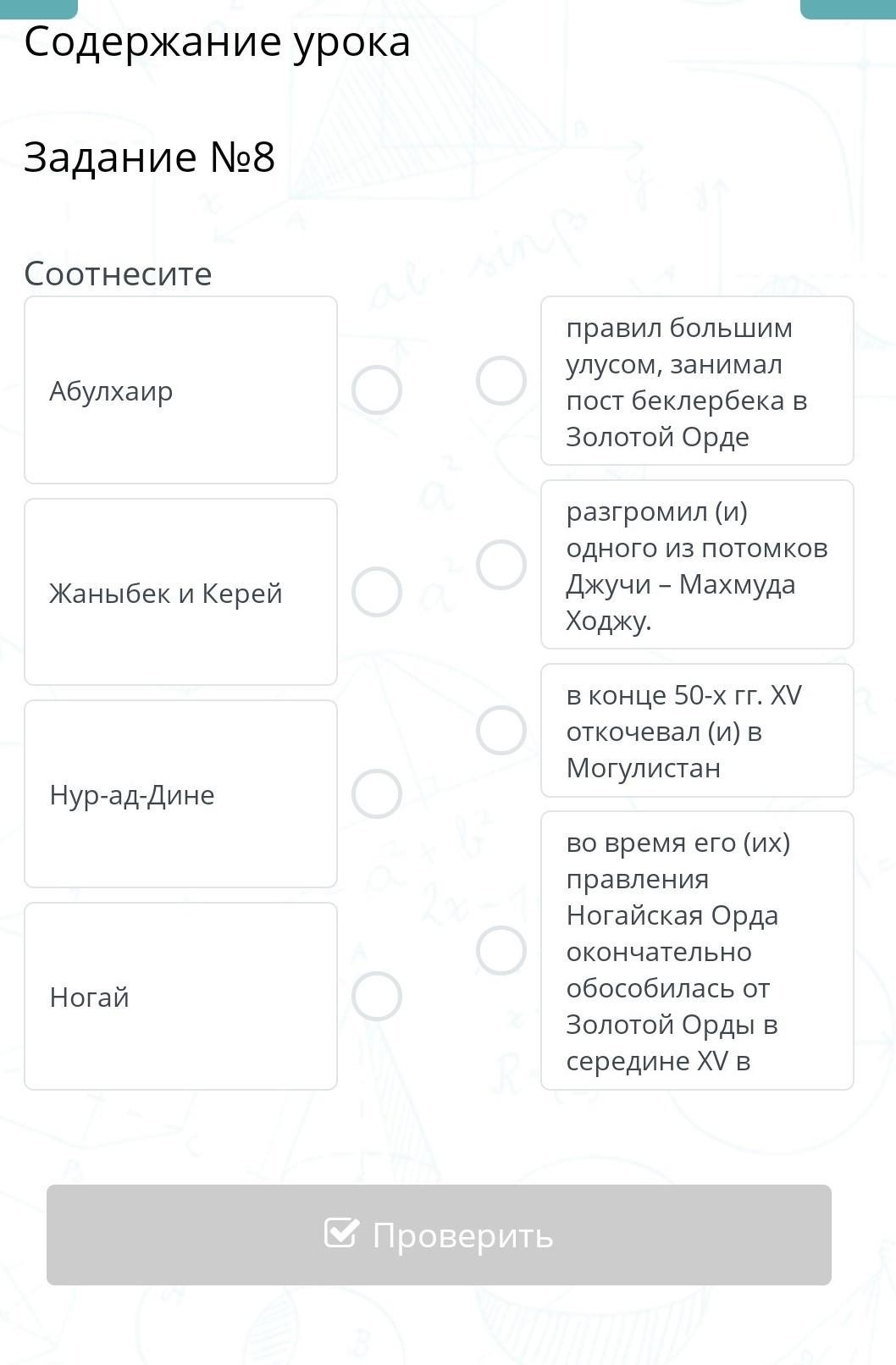
Task: Click the Нур-ад-Дине card
Action: point(180,794)
